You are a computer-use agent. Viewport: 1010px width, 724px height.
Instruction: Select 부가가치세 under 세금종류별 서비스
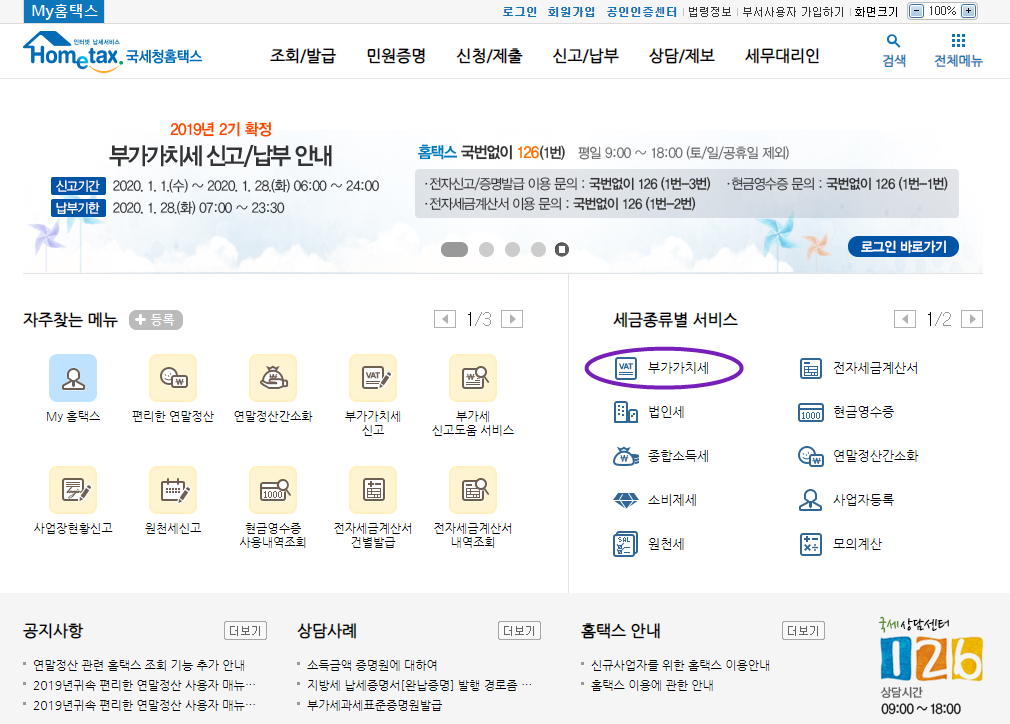662,368
